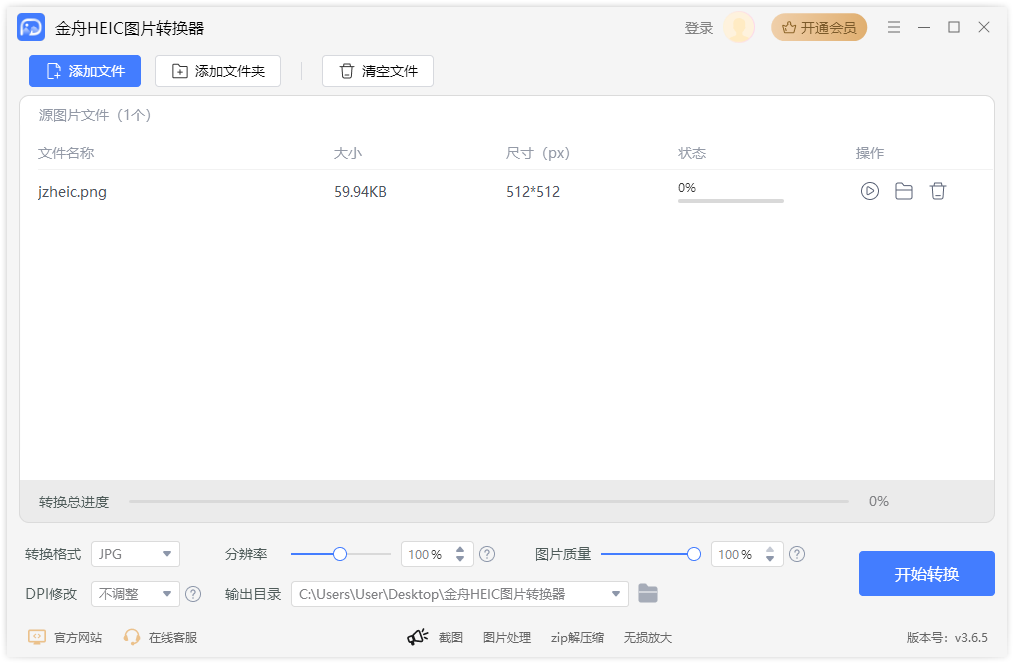Viewport: 1014px width, 664px height.
Task: Expand the 输出目录 path dropdown
Action: 617,593
